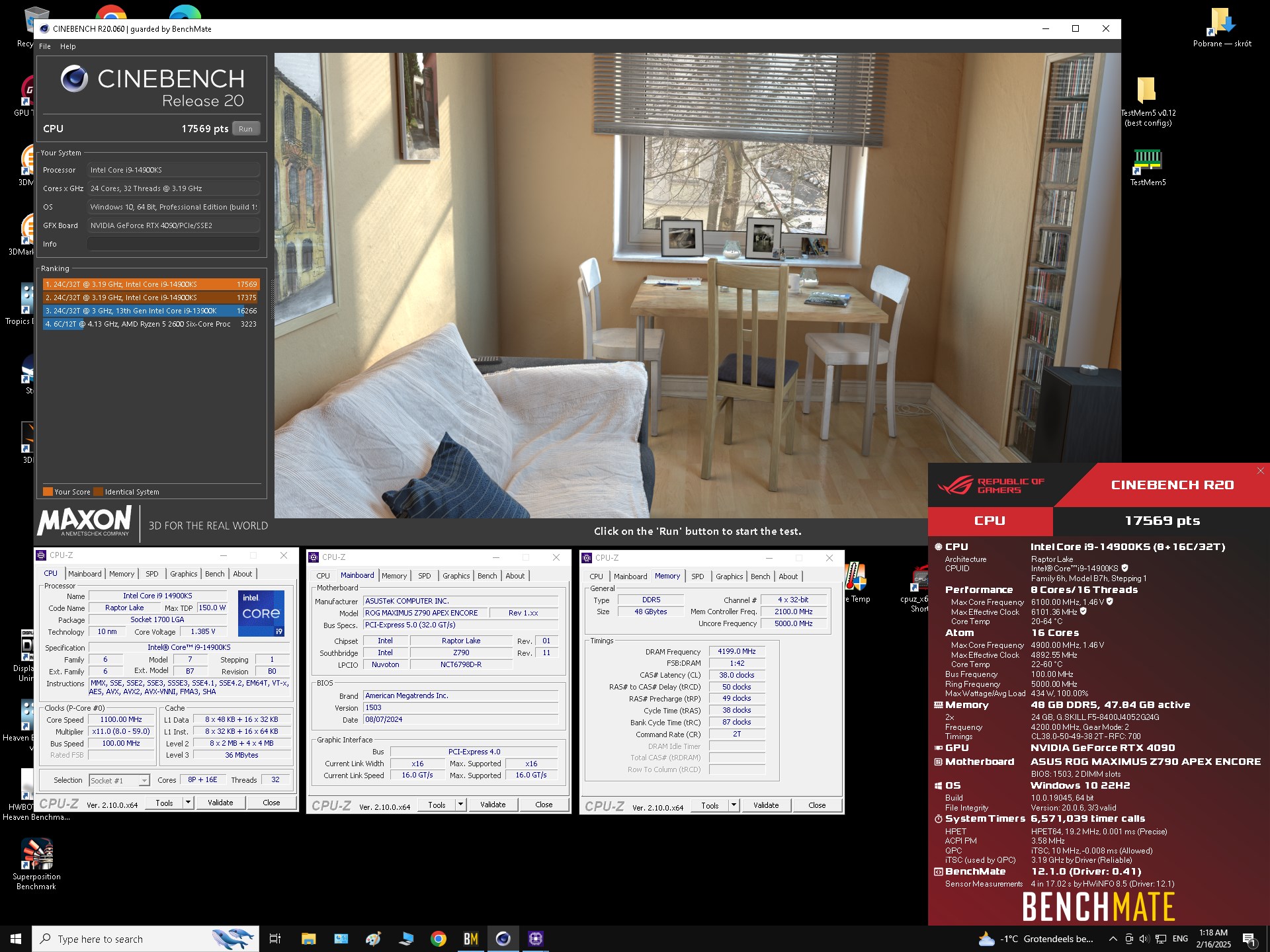1270x952 pixels.
Task: Click the taskbar clock showing 1:18 AM
Action: (x=1213, y=939)
